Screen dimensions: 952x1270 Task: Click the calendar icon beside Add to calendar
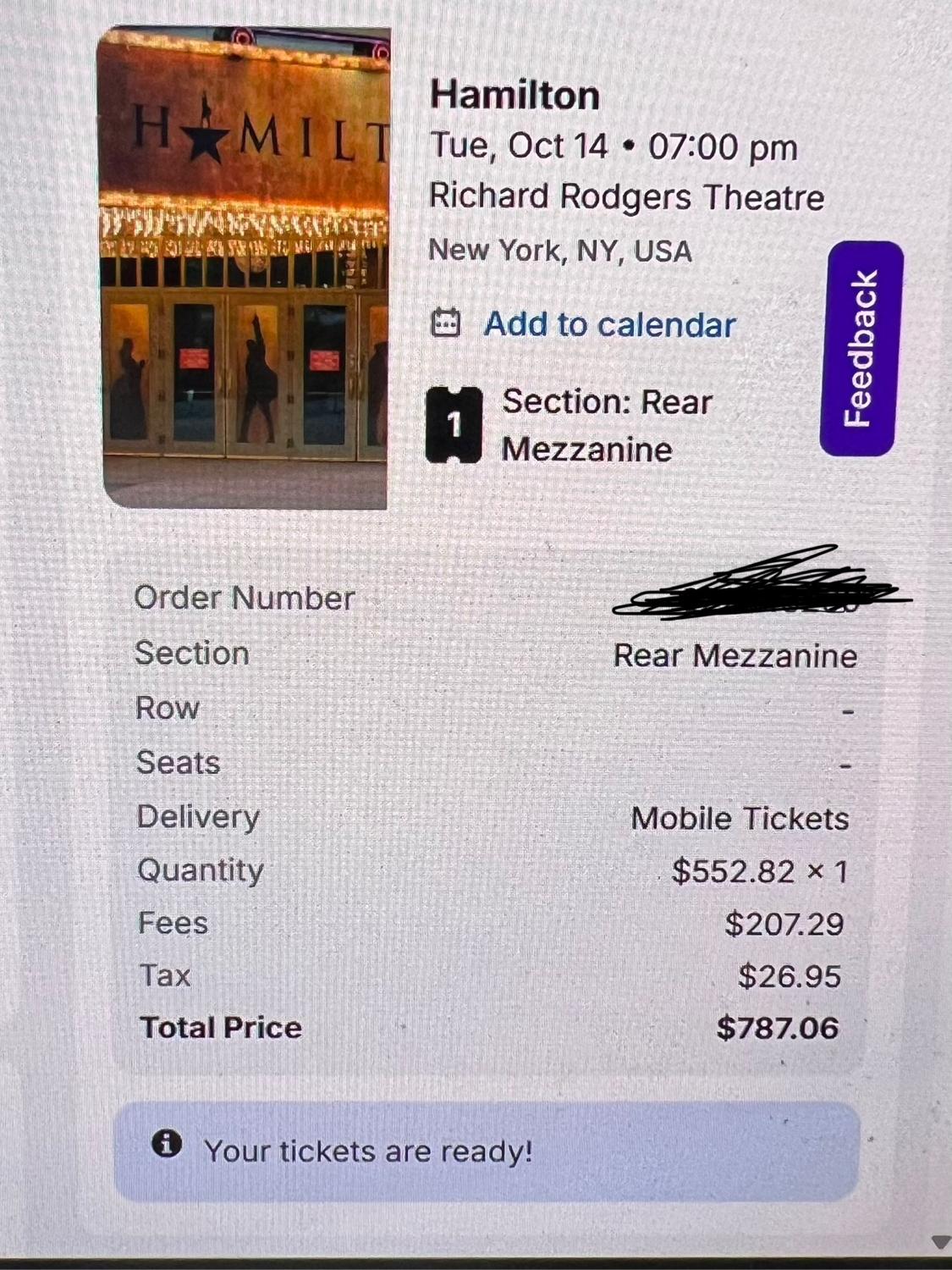point(446,323)
